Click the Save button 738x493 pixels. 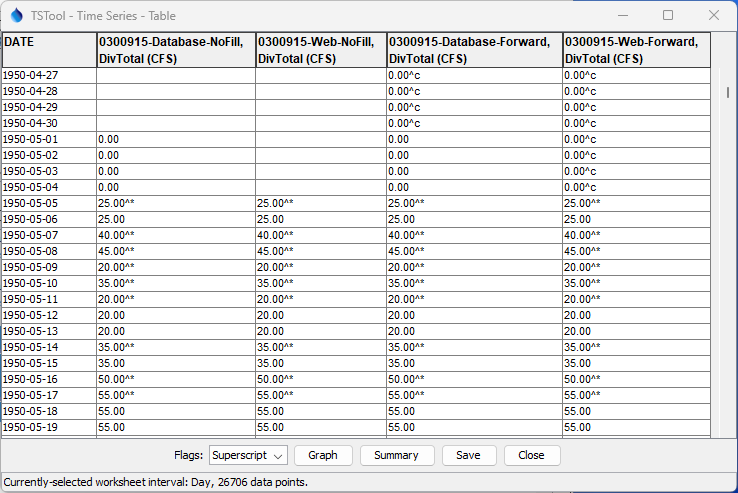468,455
